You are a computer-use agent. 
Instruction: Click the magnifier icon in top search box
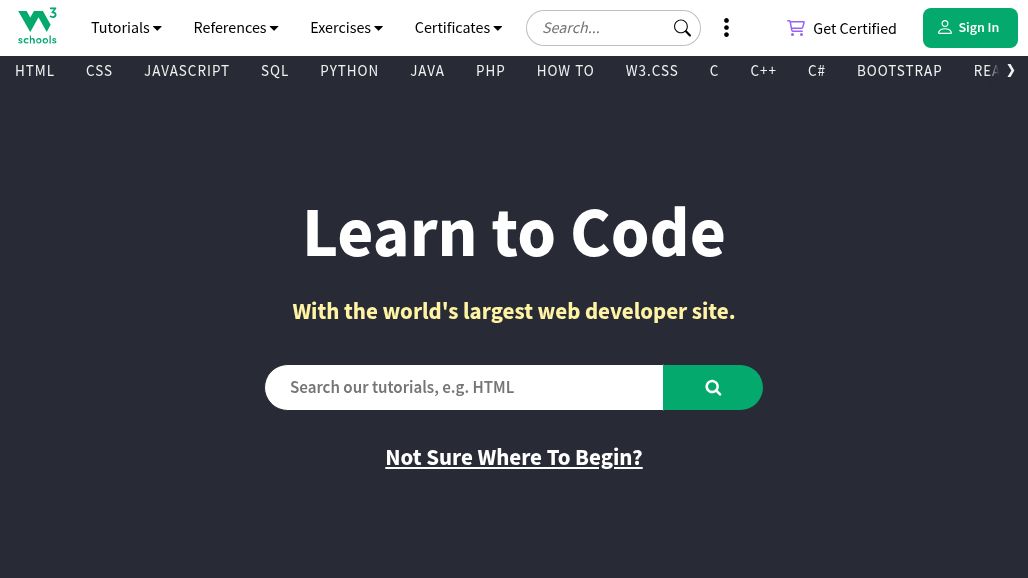coord(682,28)
